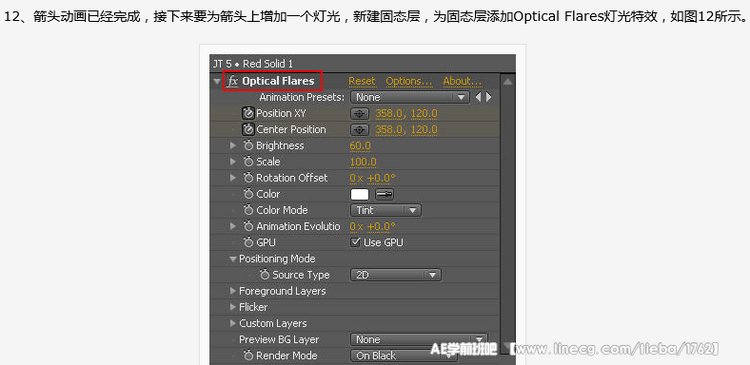Toggle stopwatch for GPU property
This screenshot has height=365, width=750.
(248, 243)
